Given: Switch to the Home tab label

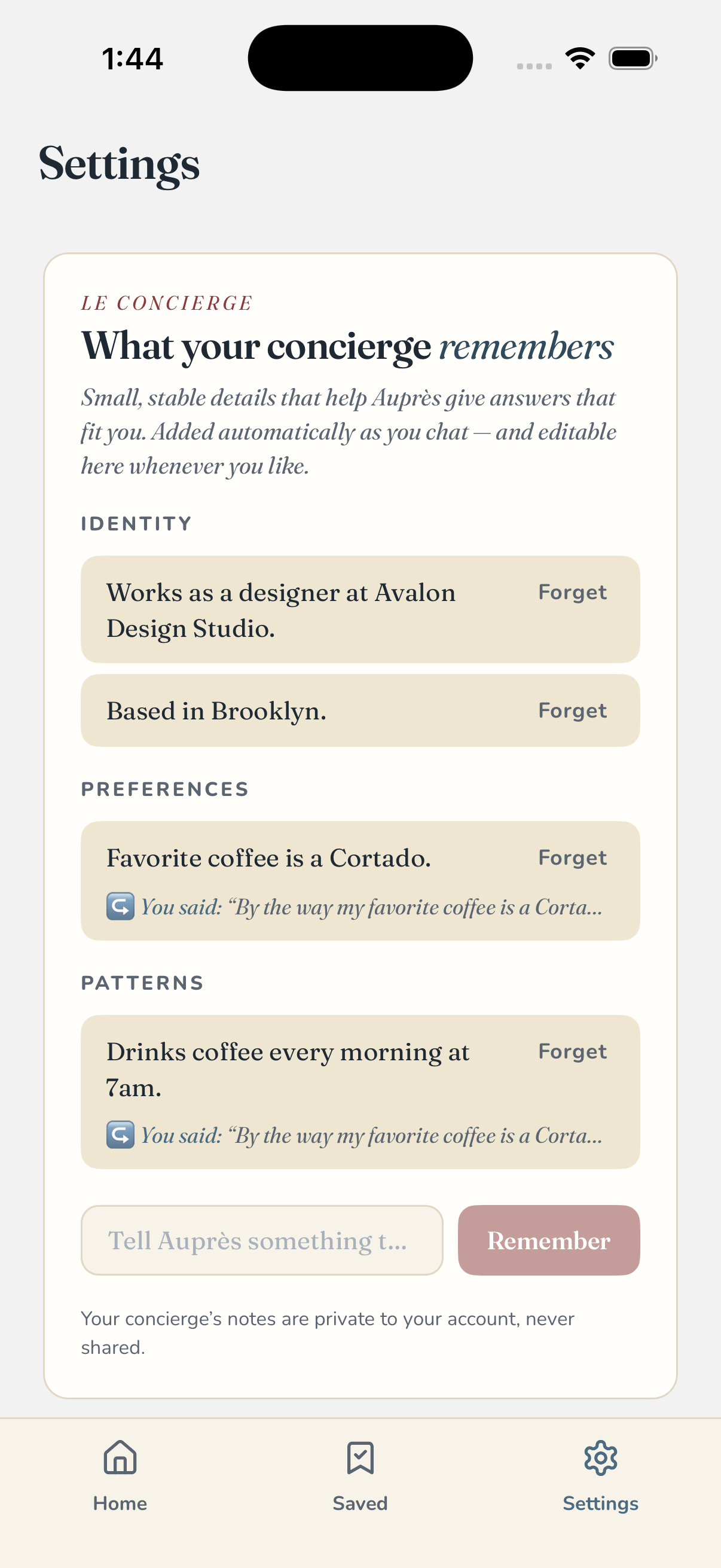Looking at the screenshot, I should (120, 1503).
